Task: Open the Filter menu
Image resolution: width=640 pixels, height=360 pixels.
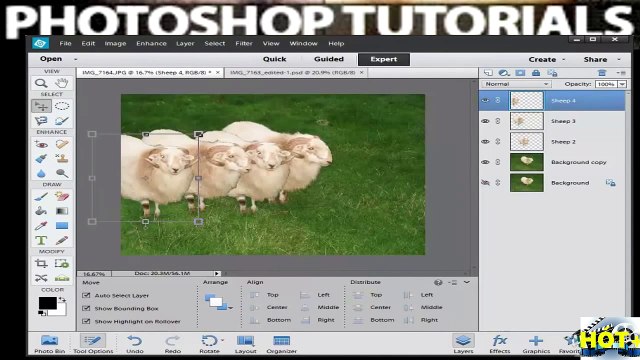Action: [244, 43]
